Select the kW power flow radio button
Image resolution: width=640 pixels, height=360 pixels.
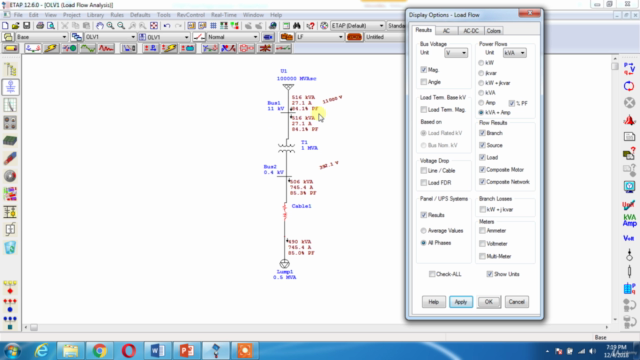[x=481, y=63]
